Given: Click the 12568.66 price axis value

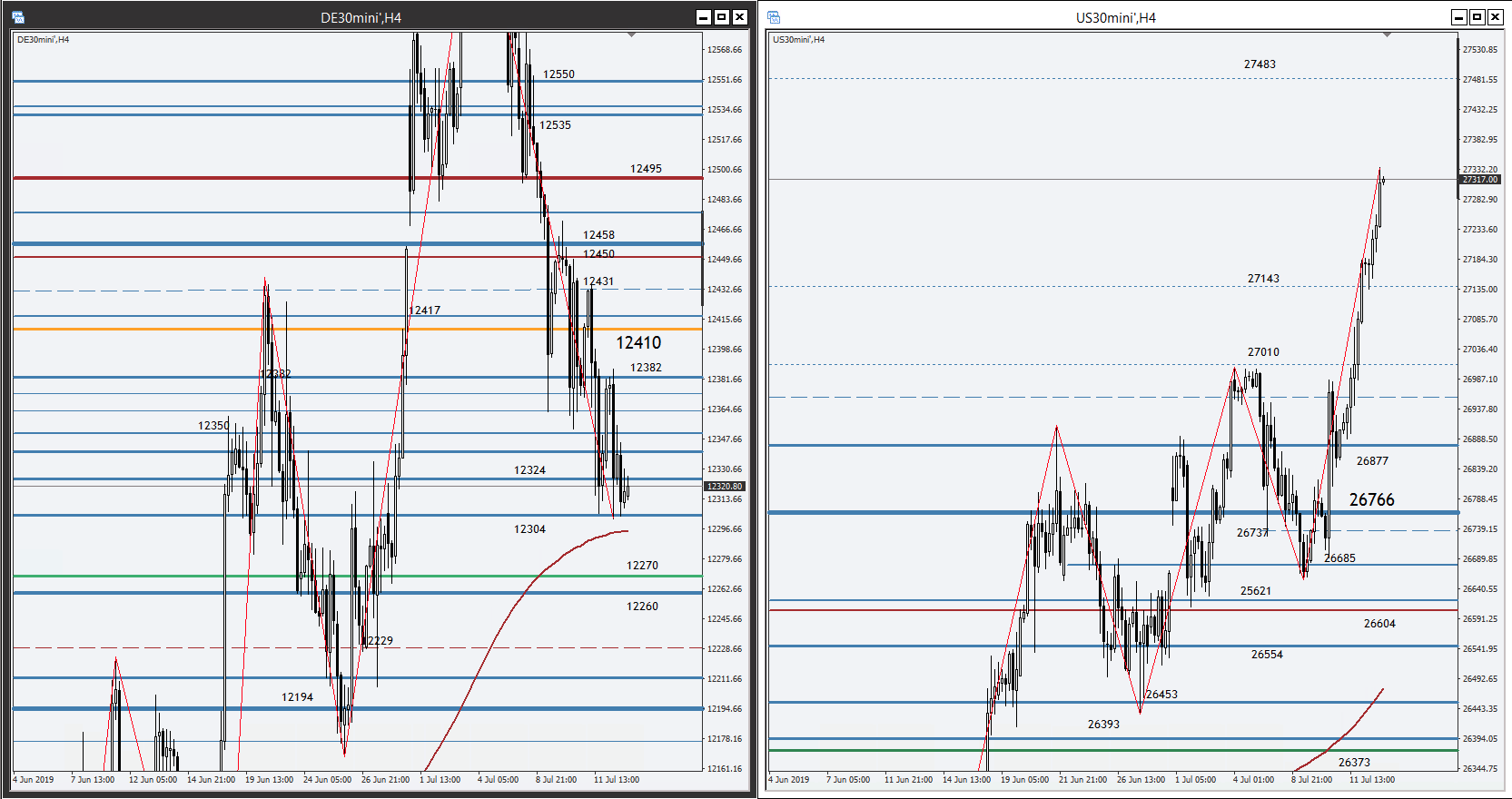Looking at the screenshot, I should pyautogui.click(x=725, y=50).
